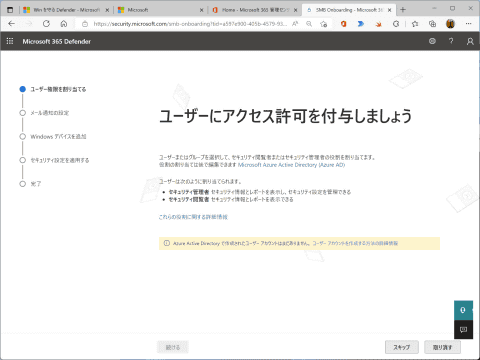This screenshot has width=480, height=360.
Task: Open the app launcher waffle menu
Action: pyautogui.click(x=10, y=41)
